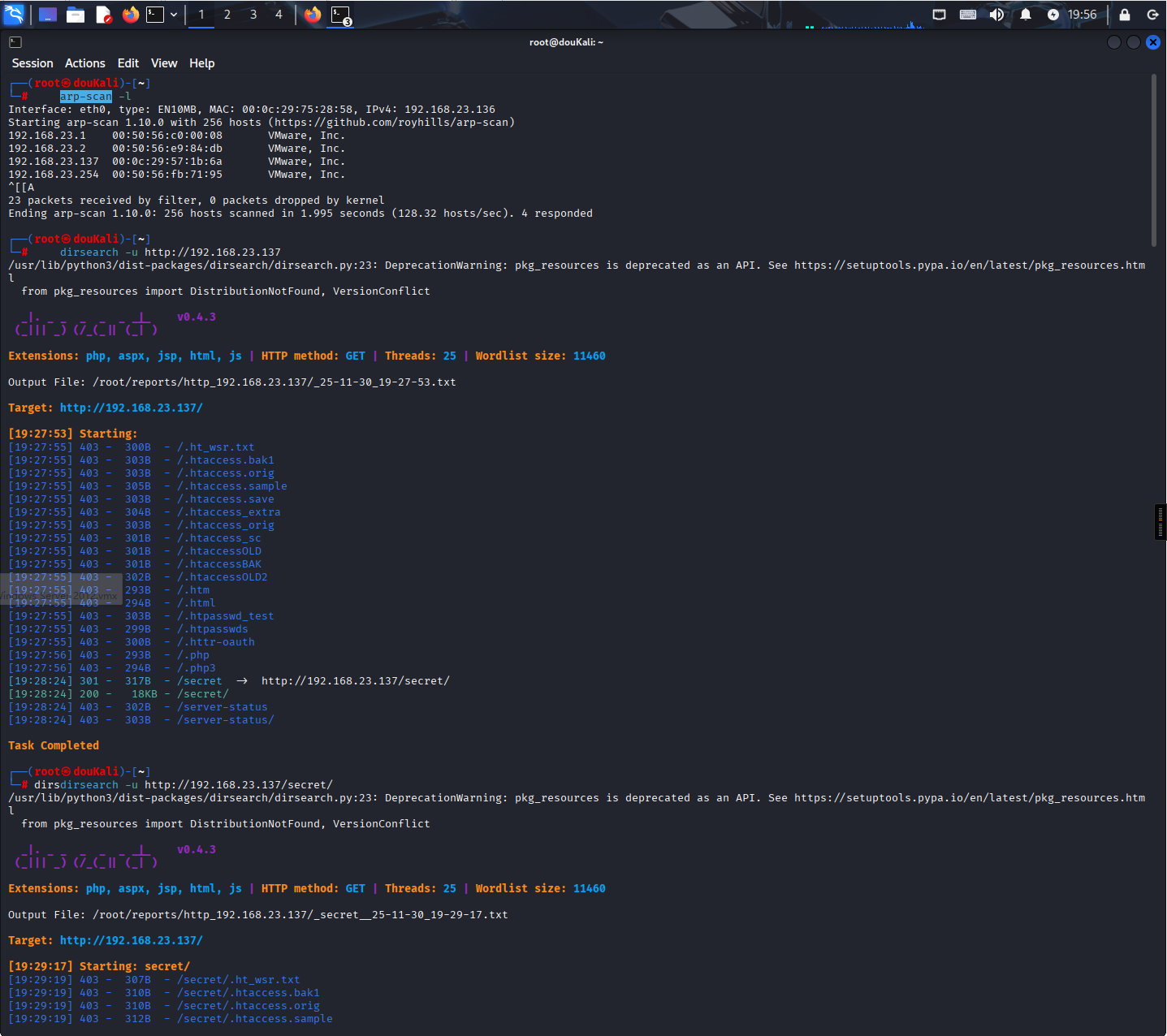Open the Help menu

[x=202, y=63]
